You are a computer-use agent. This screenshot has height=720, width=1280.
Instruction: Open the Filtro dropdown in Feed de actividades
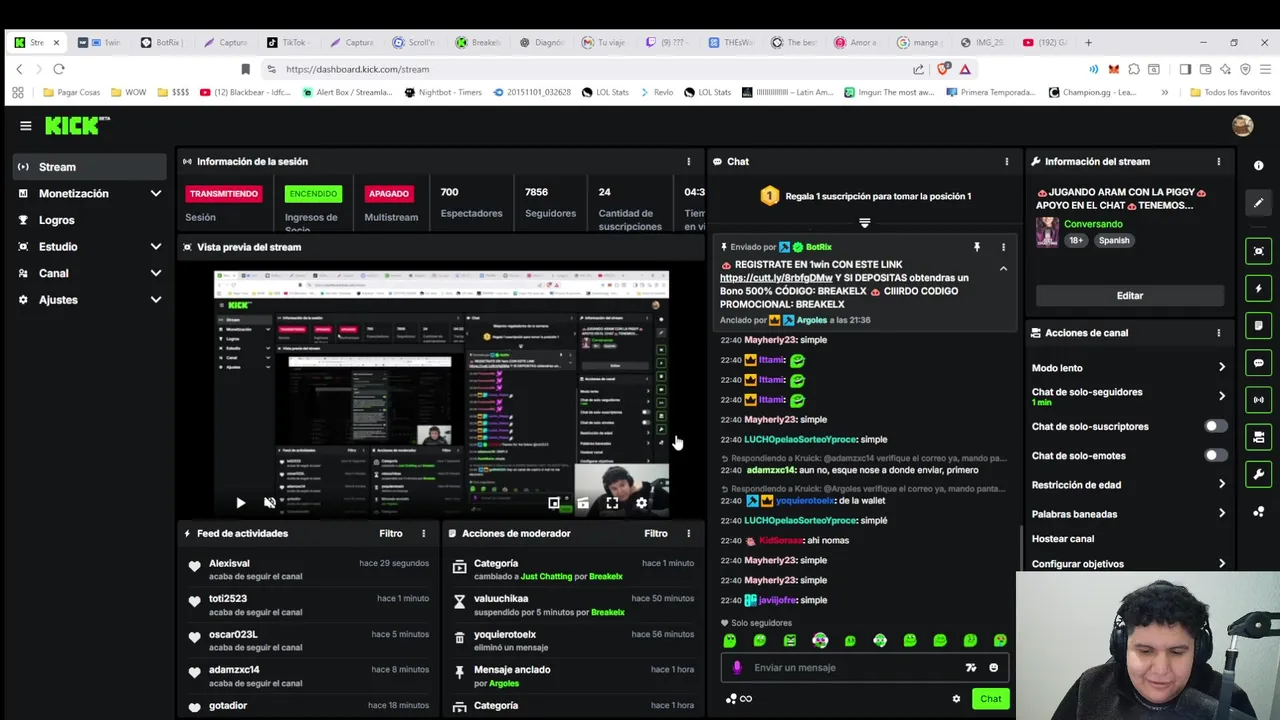[391, 534]
